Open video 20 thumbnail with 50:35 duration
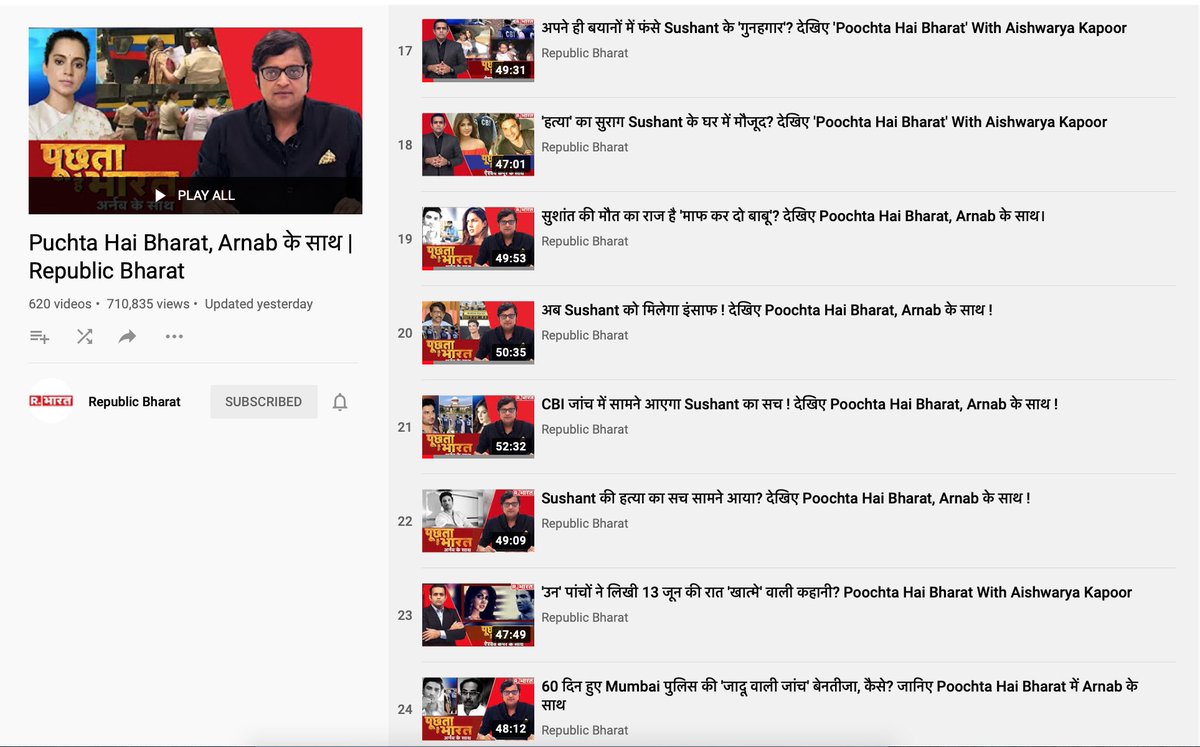Image resolution: width=1200 pixels, height=747 pixels. click(478, 332)
